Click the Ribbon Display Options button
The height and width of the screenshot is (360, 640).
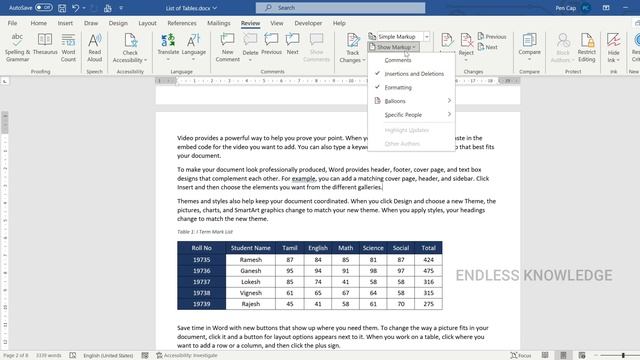[x=606, y=8]
